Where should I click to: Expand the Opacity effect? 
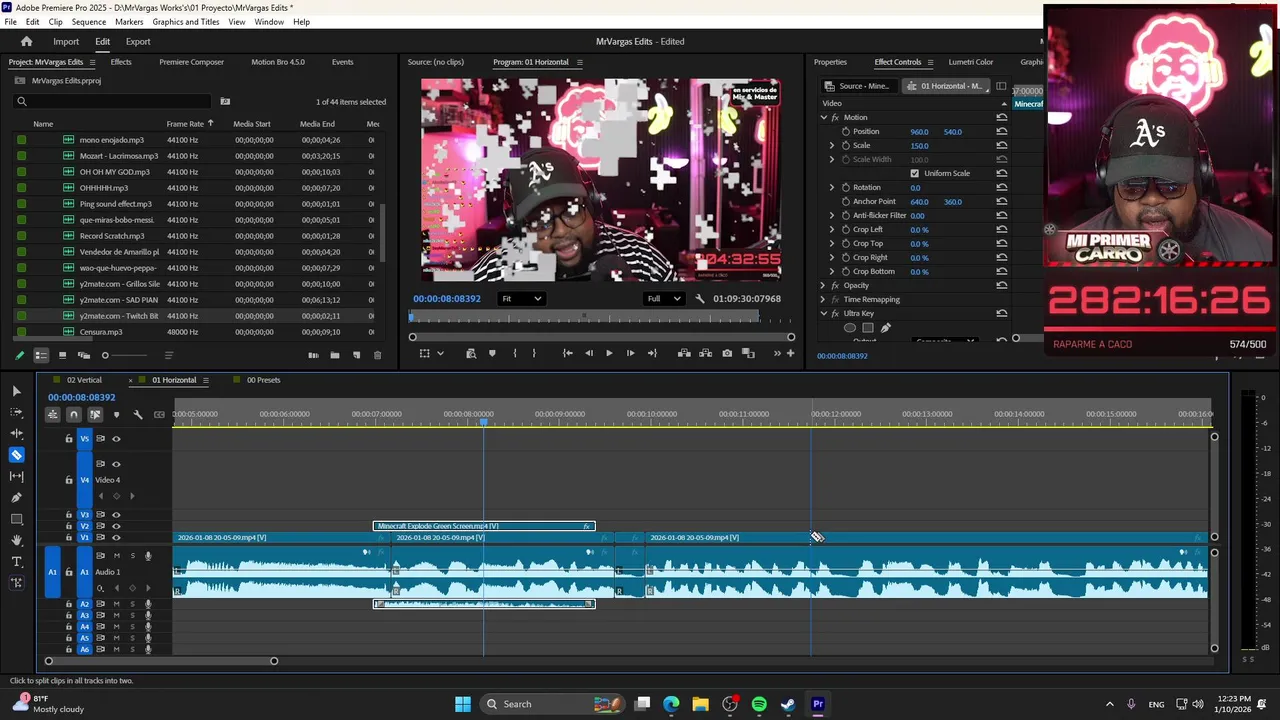point(824,286)
